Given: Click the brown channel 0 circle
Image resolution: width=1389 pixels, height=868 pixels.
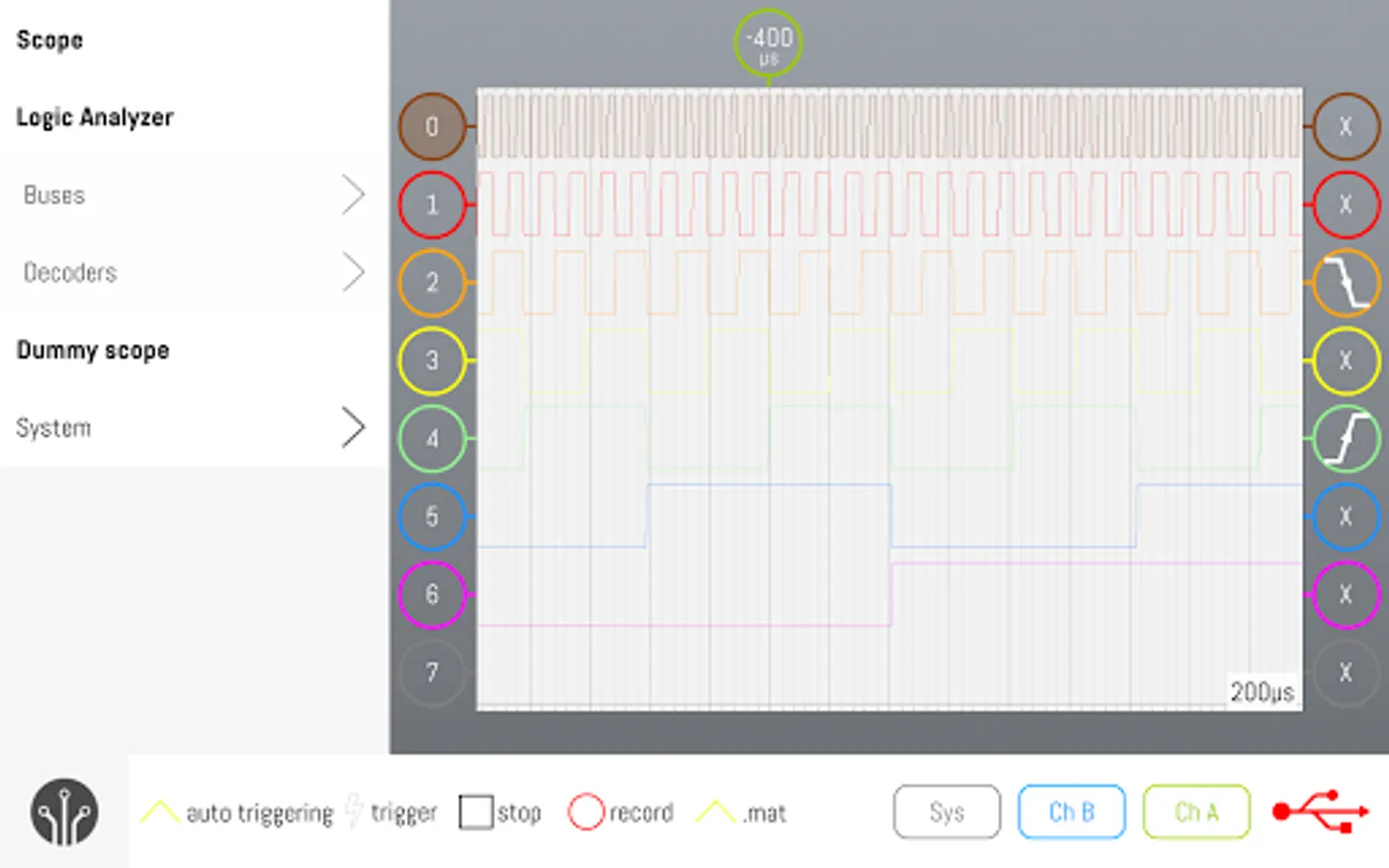Looking at the screenshot, I should (432, 126).
